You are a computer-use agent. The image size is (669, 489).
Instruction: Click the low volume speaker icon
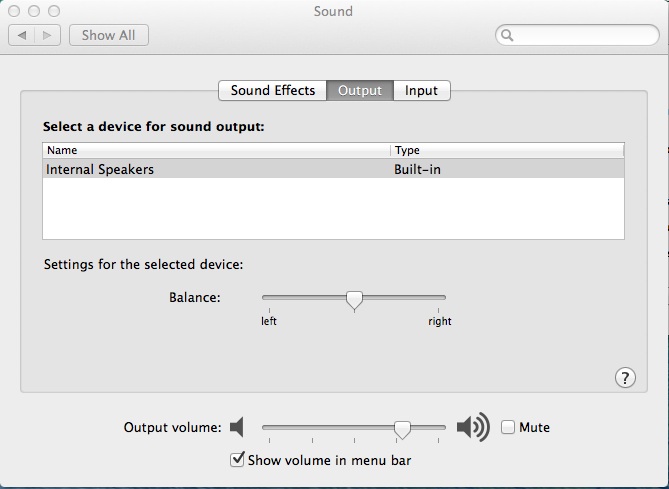[x=237, y=428]
